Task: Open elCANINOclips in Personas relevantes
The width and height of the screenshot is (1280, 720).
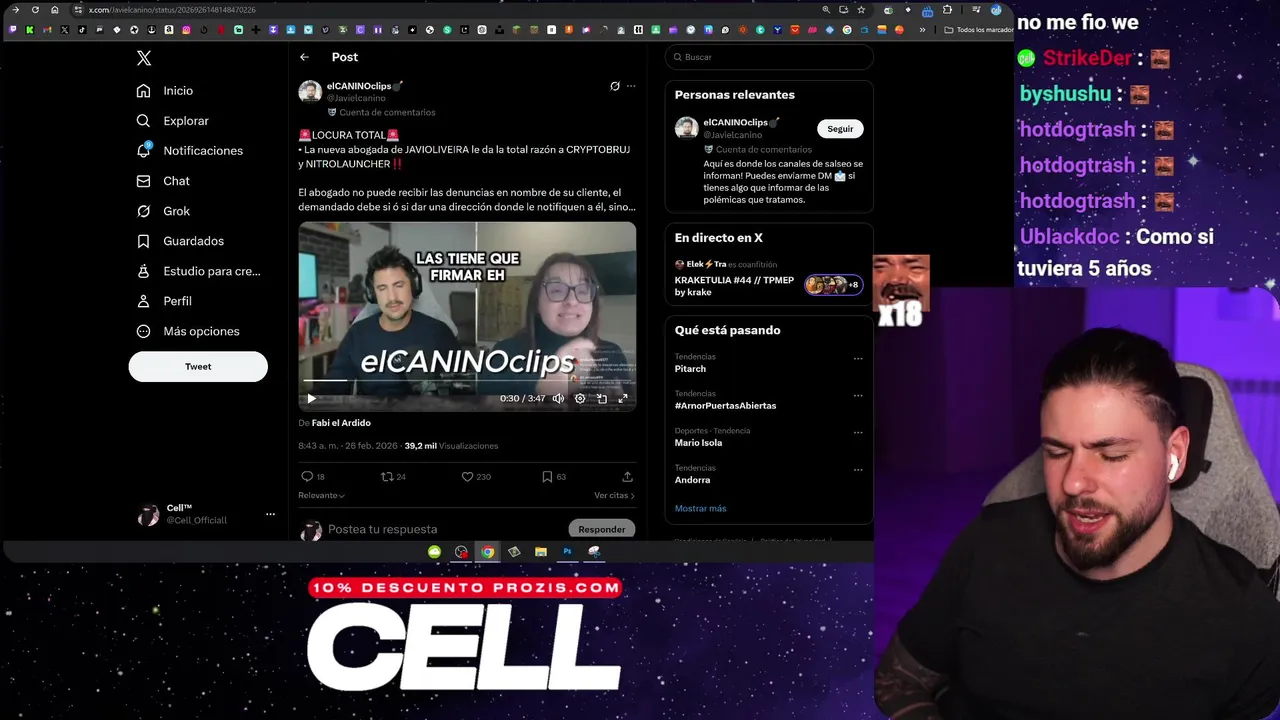Action: [741, 122]
